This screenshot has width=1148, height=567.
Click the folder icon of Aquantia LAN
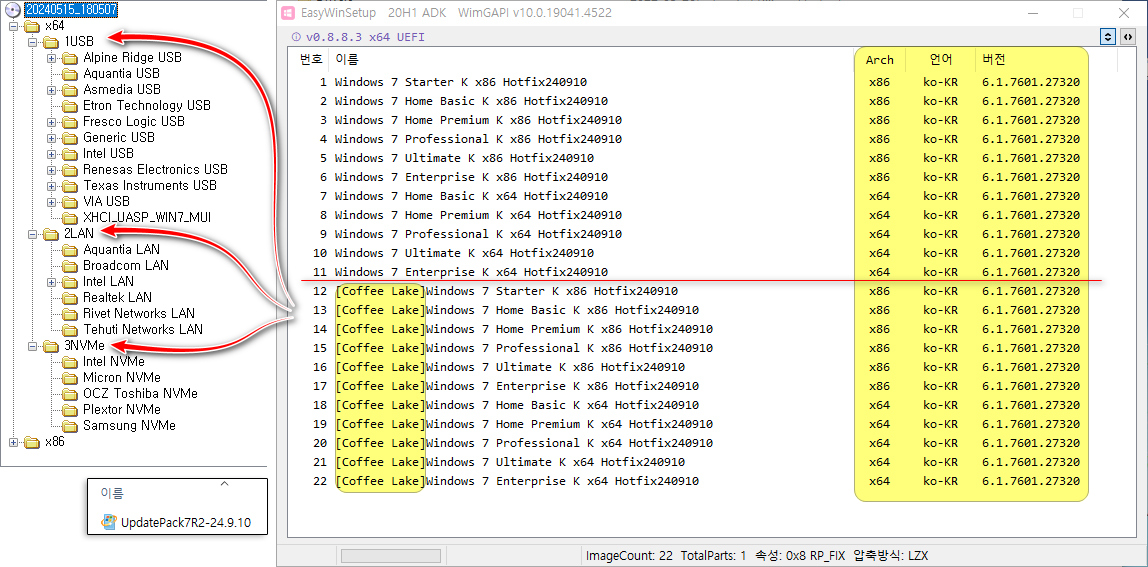coord(70,250)
